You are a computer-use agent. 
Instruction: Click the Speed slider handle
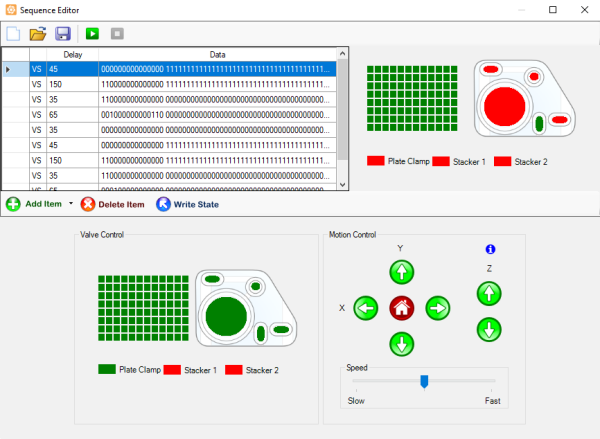(x=425, y=380)
